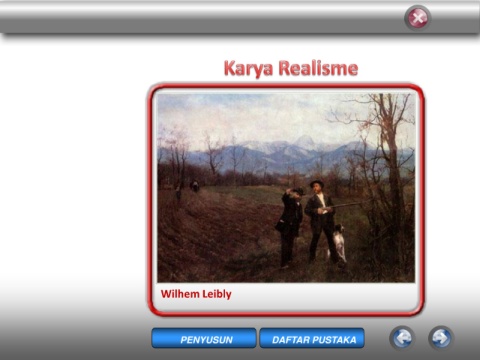Click the white caption area beside Wilhem Leibly
The height and width of the screenshot is (360, 480).
pyautogui.click(x=323, y=295)
